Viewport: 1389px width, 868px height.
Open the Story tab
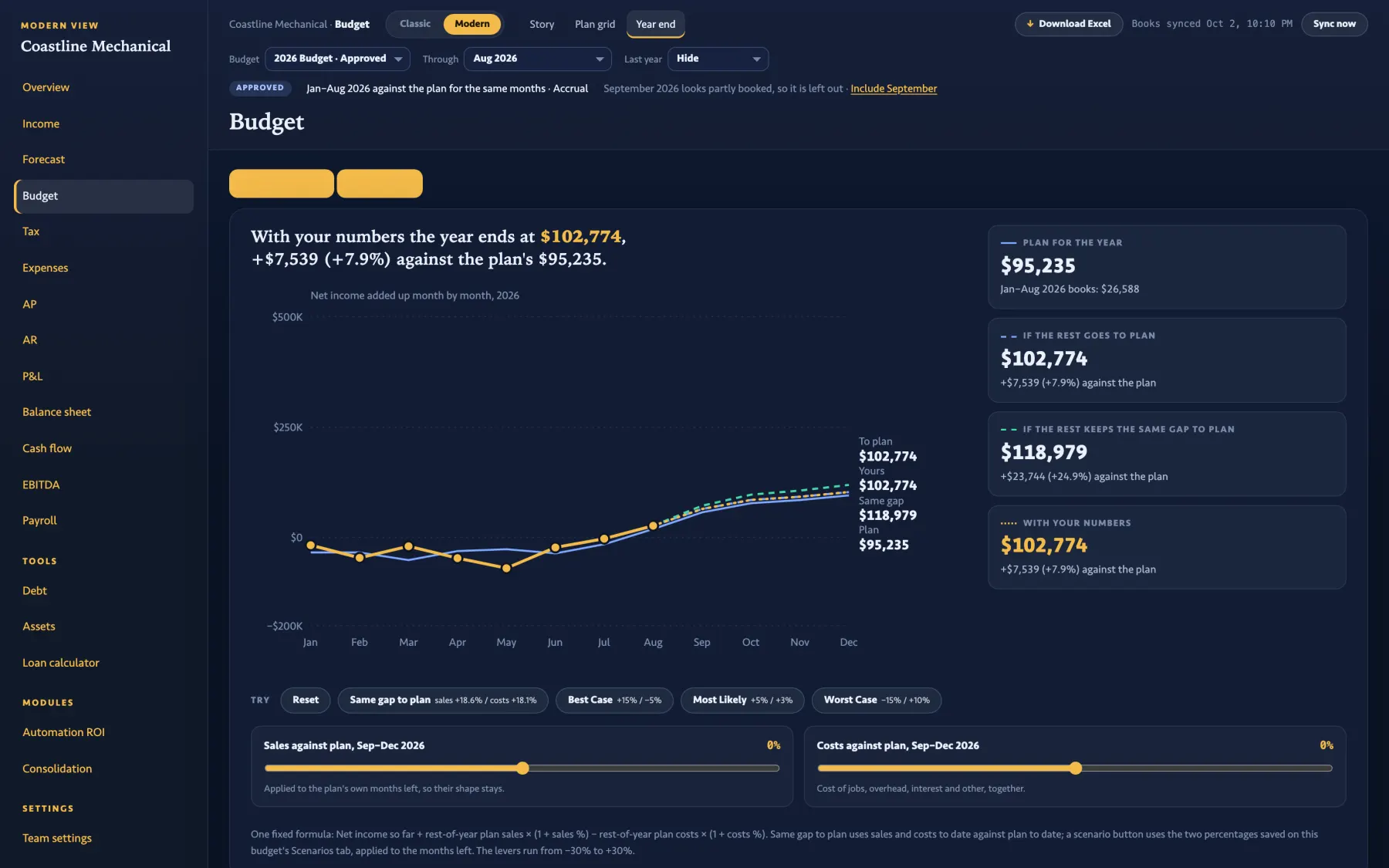[542, 24]
